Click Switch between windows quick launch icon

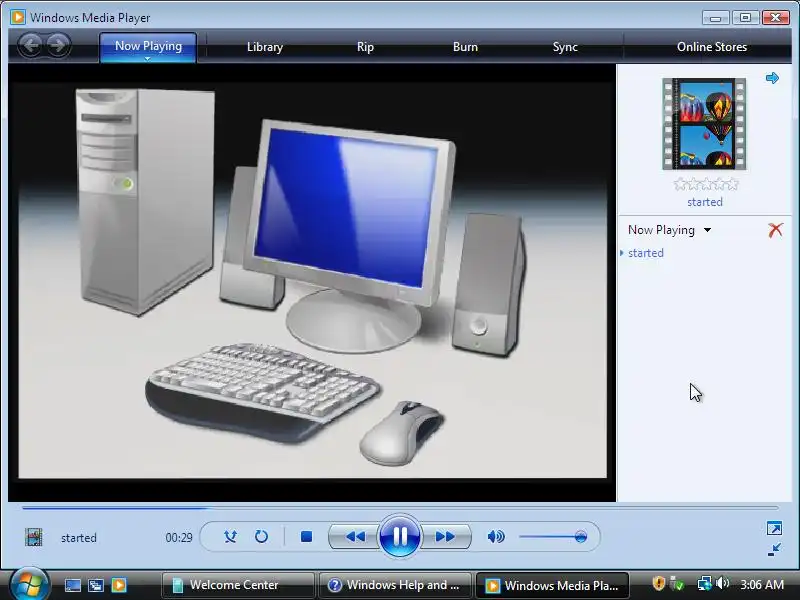click(96, 585)
